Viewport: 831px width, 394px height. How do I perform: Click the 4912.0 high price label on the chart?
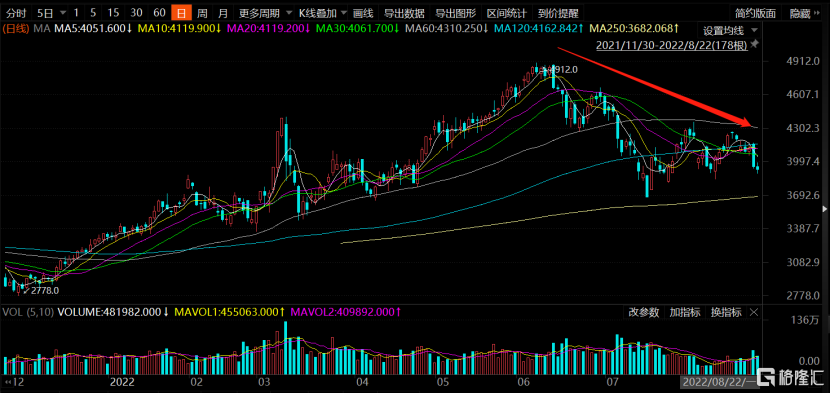(x=564, y=69)
